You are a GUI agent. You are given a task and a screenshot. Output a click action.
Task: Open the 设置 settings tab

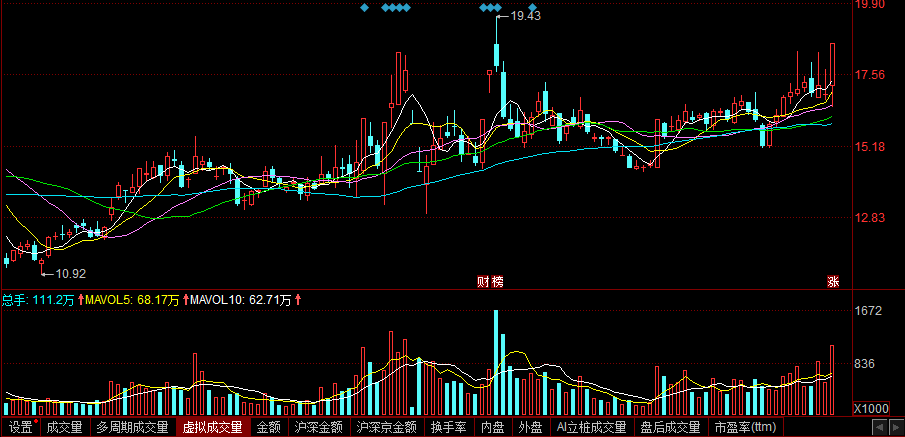click(x=20, y=428)
